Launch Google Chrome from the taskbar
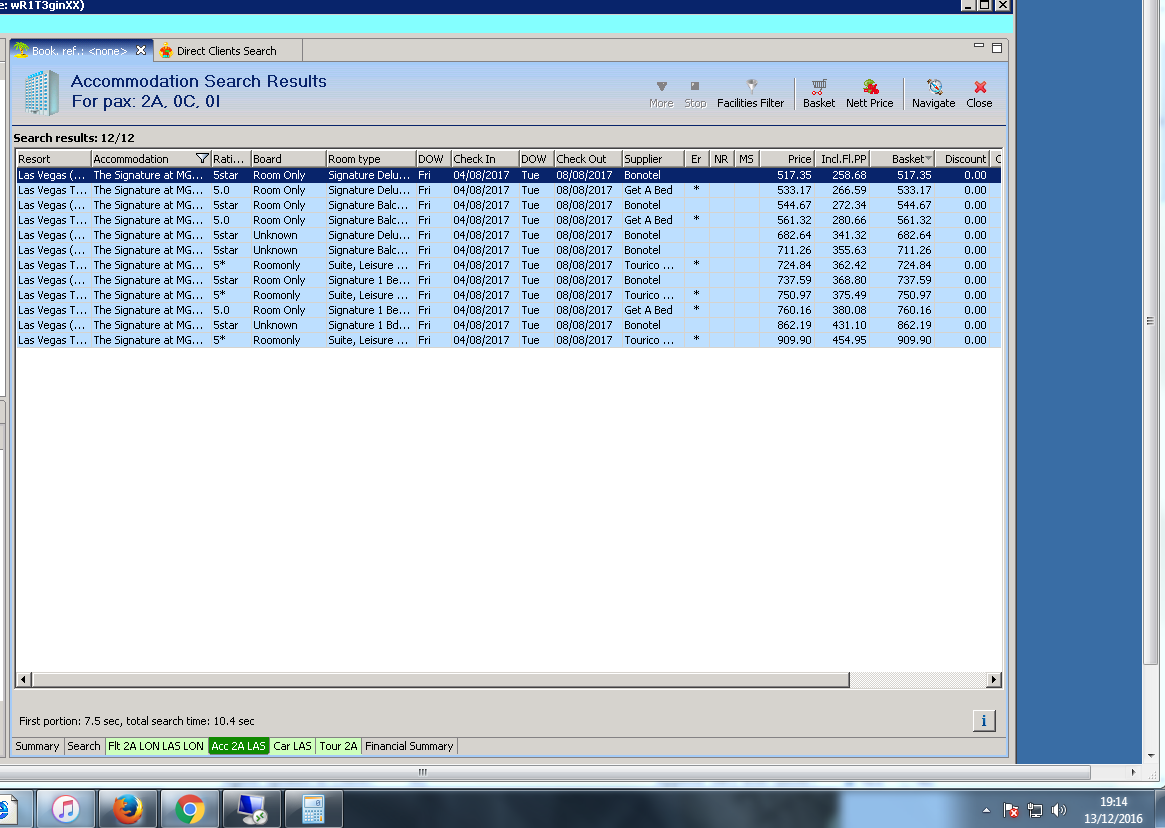 (x=190, y=808)
